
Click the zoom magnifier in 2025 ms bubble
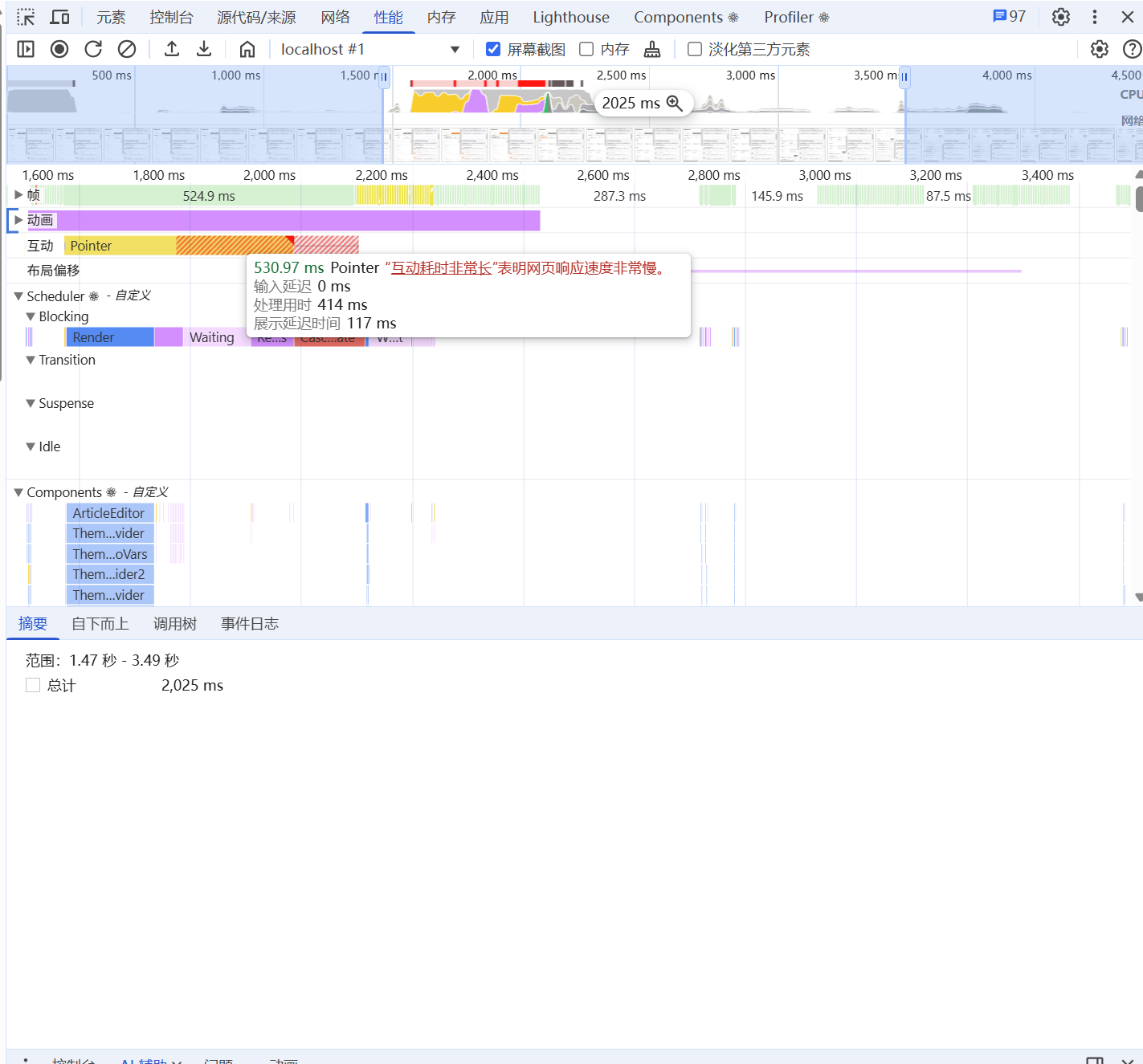coord(675,103)
